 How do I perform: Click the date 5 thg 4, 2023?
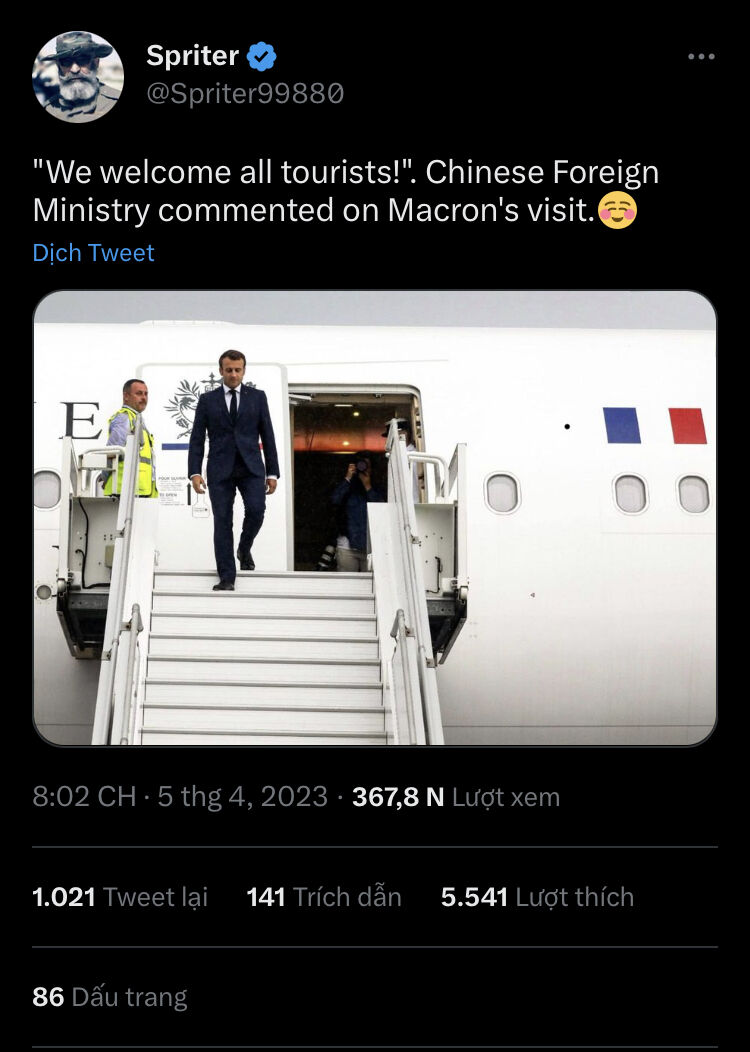pos(242,797)
